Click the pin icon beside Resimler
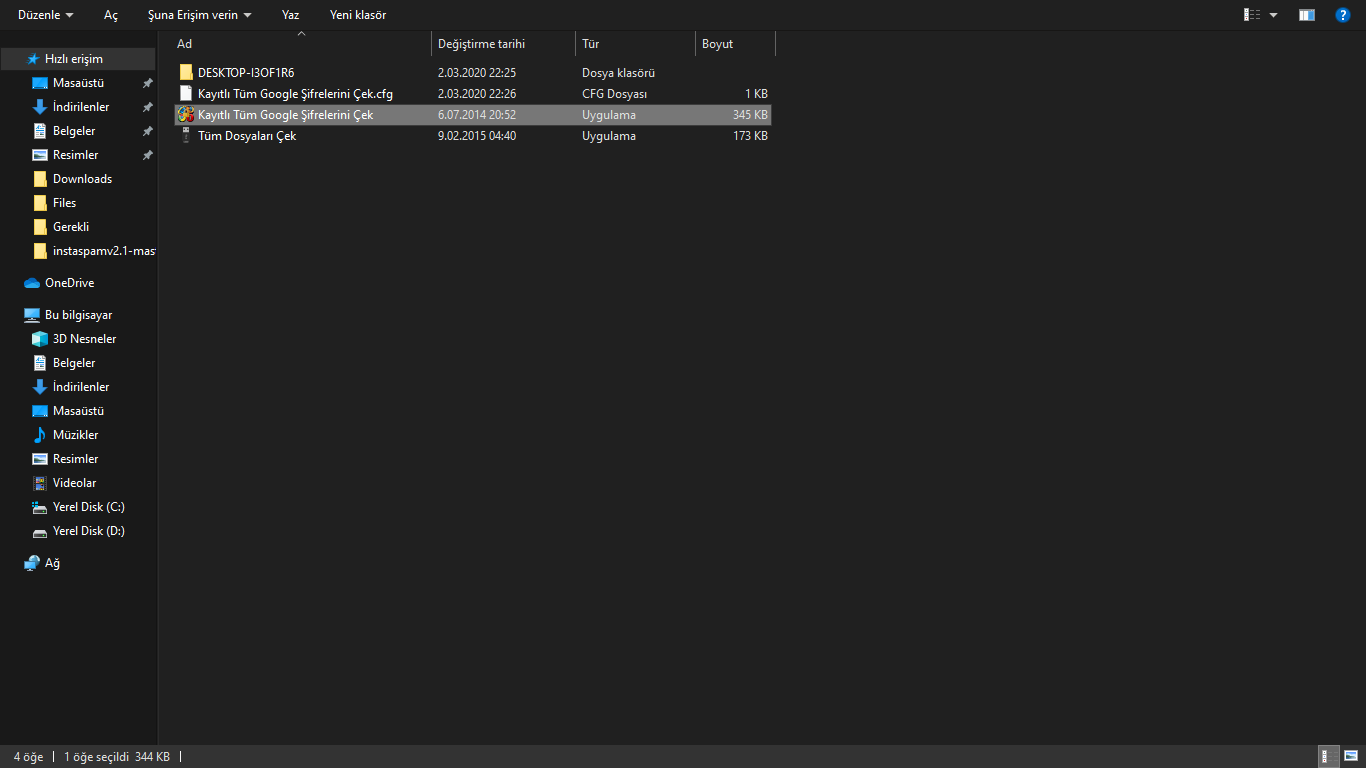This screenshot has height=768, width=1366. 147,155
